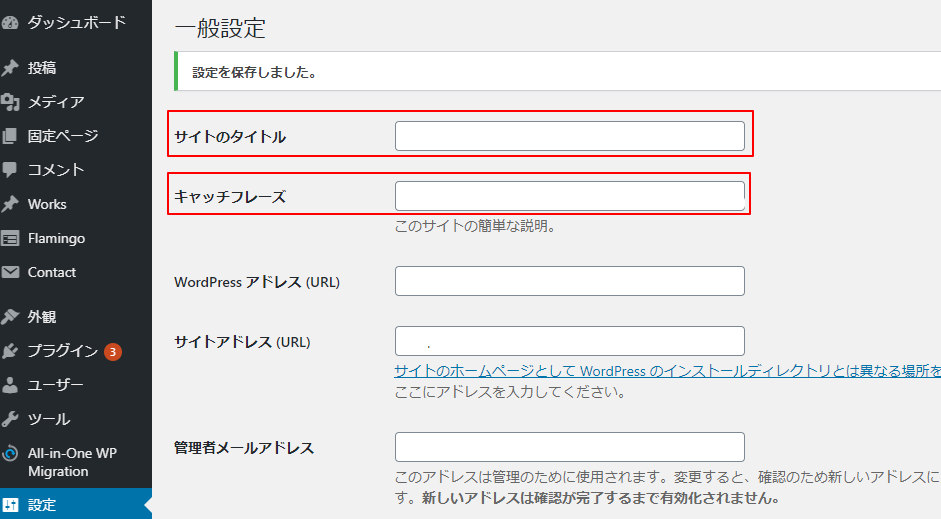Click the plugin update badge showing 3
This screenshot has height=519, width=941.
[113, 351]
